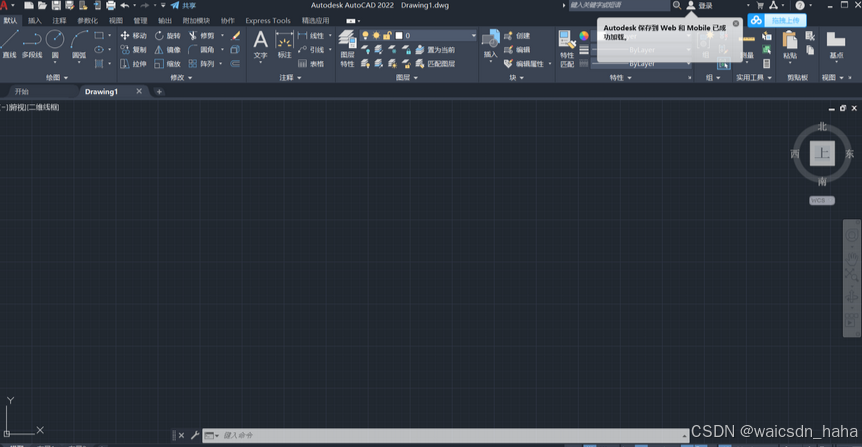Select the Text (文字) annotation tool
This screenshot has width=862, height=447.
[261, 45]
